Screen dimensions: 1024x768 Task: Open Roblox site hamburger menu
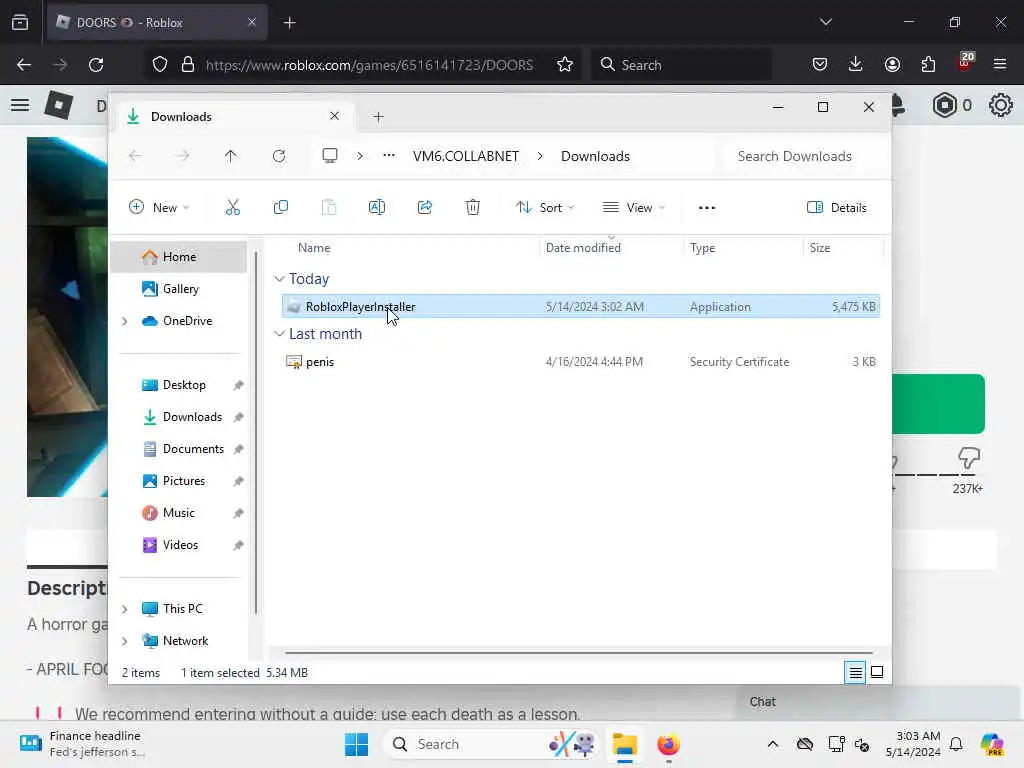click(20, 105)
